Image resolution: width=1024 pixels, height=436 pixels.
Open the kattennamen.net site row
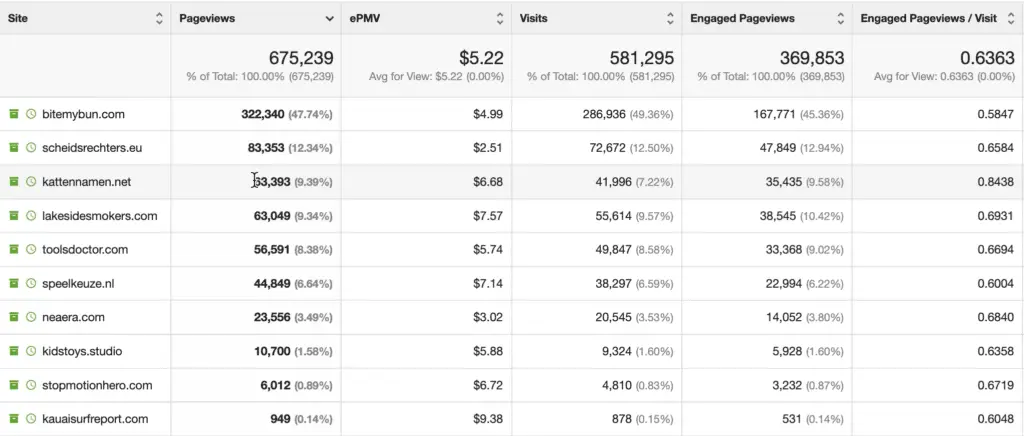click(86, 181)
